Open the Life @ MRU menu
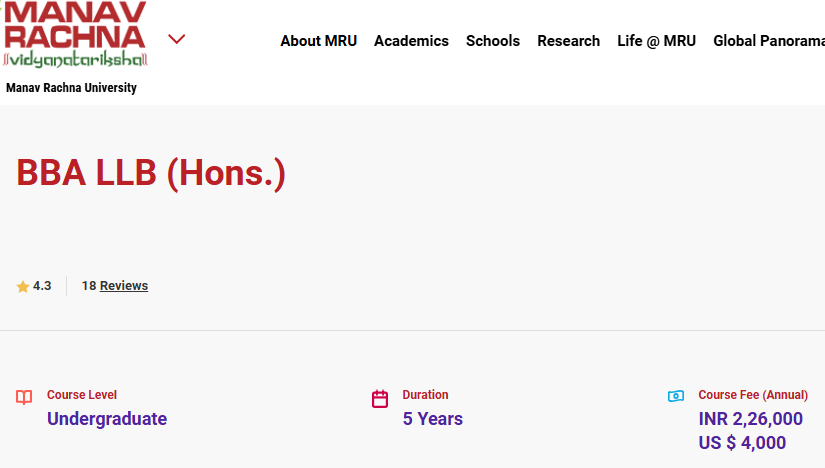 click(656, 41)
